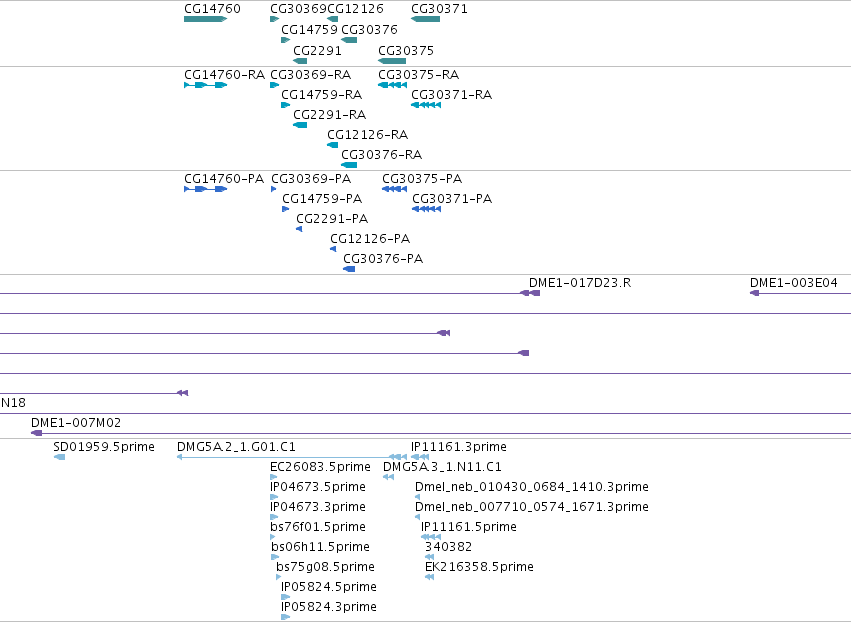851x622 pixels.
Task: Click the DME1-003E04 purple arrow glyph
Action: 754,293
